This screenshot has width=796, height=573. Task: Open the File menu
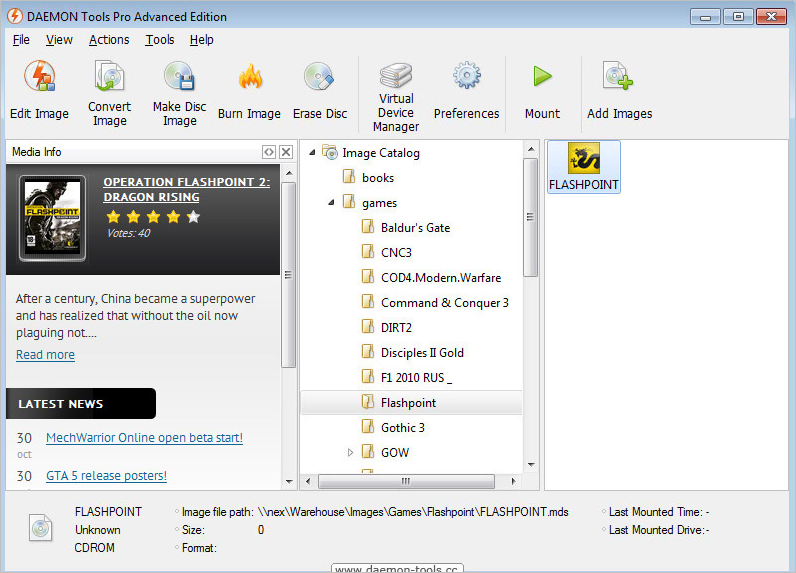[21, 40]
